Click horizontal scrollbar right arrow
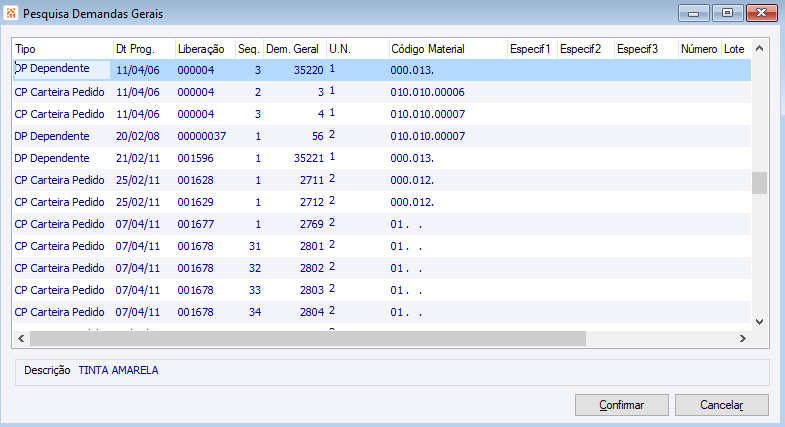The image size is (785, 427). 743,338
